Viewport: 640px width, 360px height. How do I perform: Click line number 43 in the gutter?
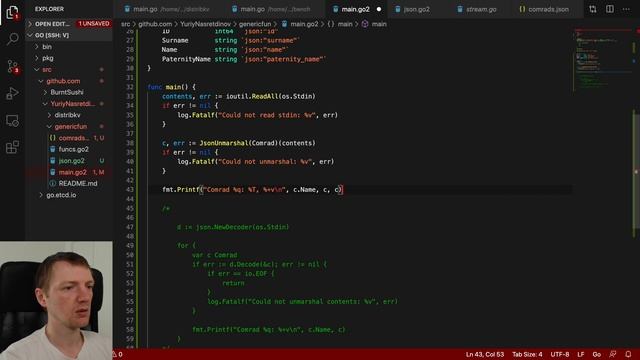pos(130,190)
